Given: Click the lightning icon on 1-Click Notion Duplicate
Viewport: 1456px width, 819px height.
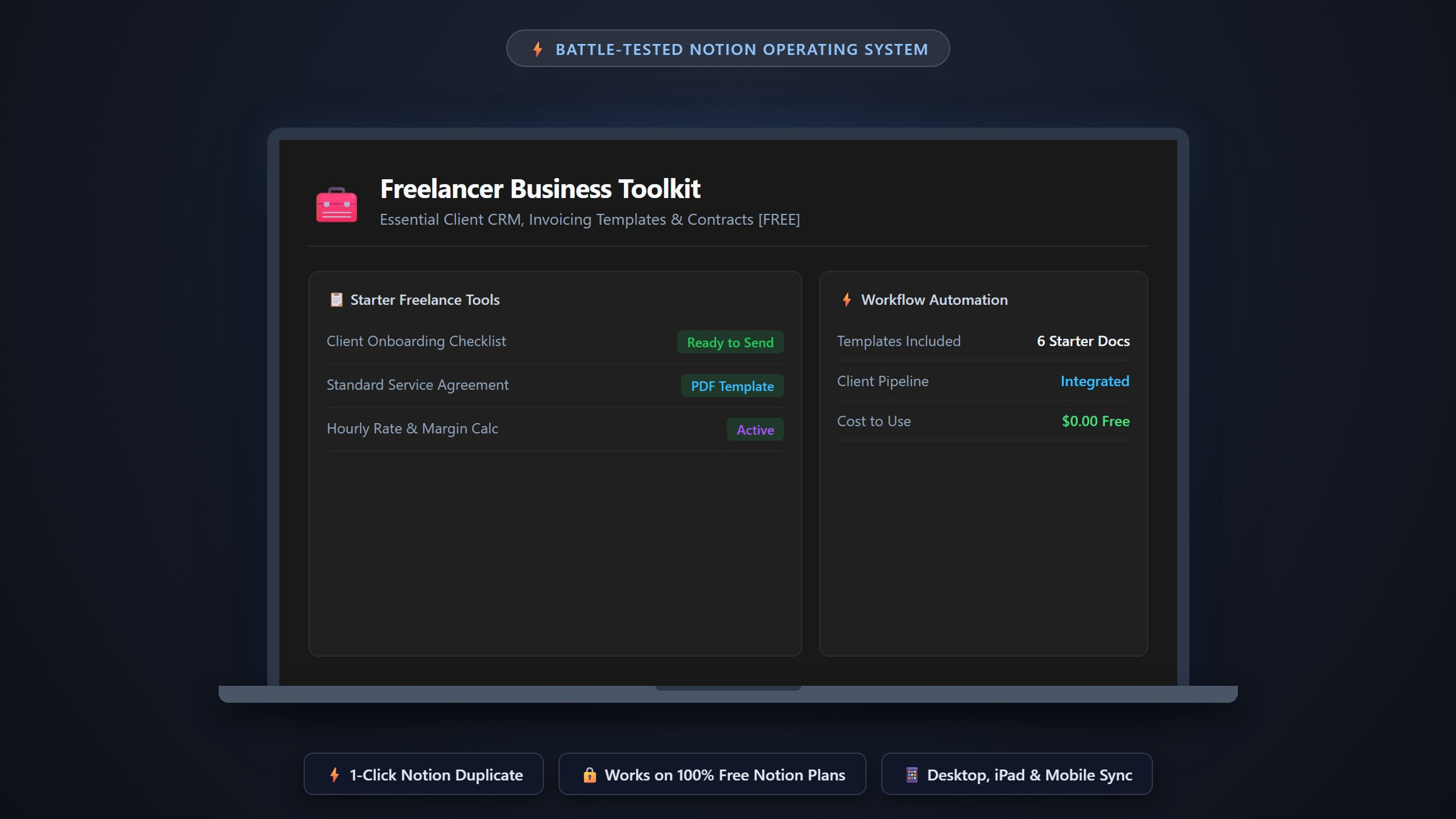Looking at the screenshot, I should pyautogui.click(x=334, y=775).
